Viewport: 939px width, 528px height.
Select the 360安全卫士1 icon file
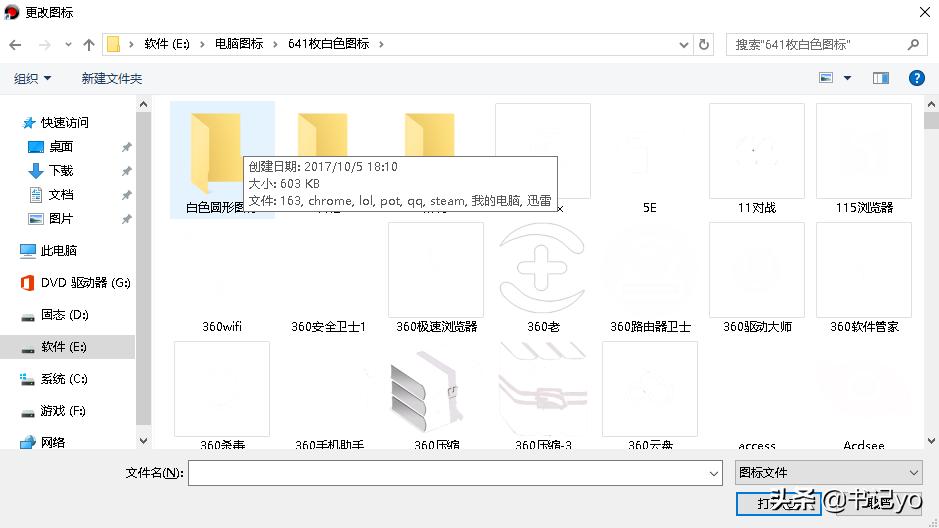(x=329, y=279)
